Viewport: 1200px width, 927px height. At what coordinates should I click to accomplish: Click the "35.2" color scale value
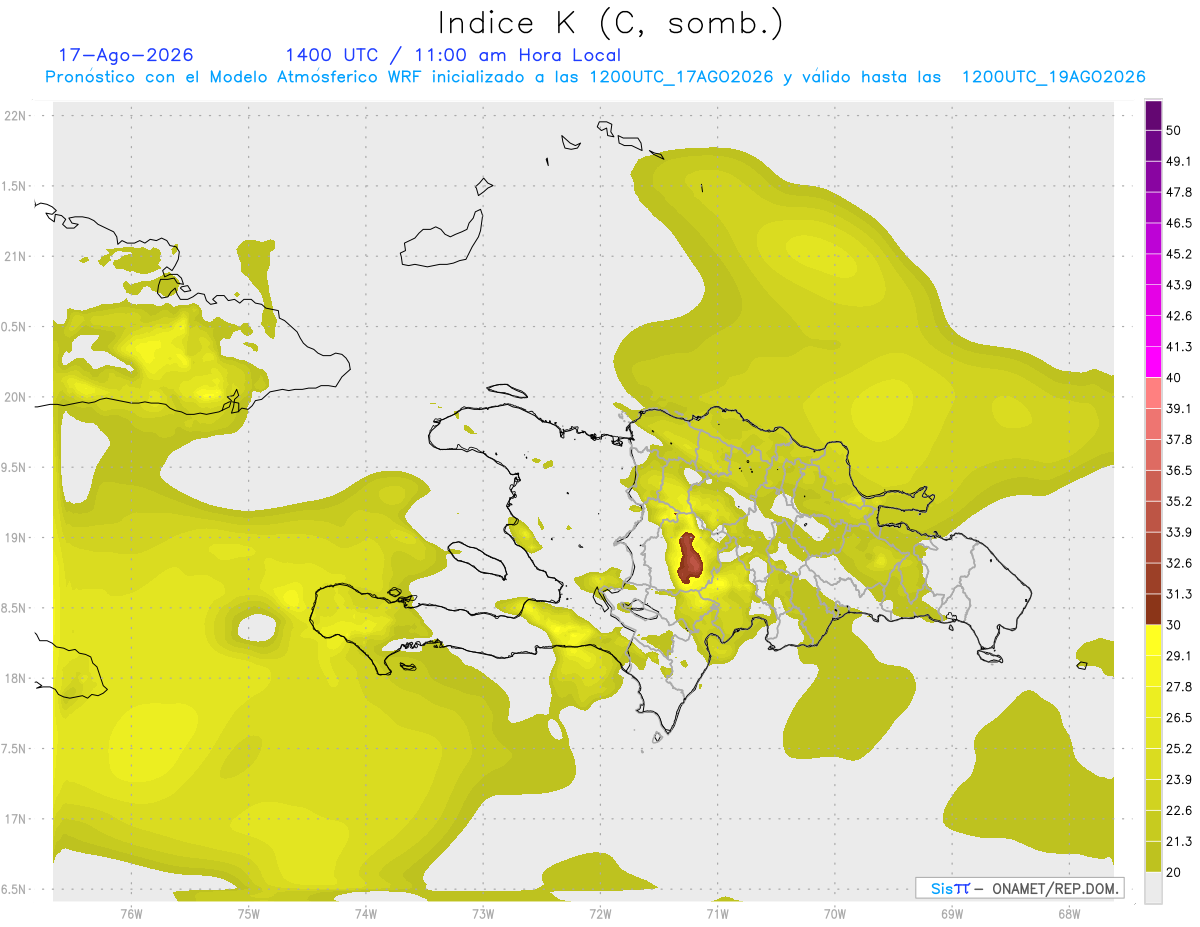click(1179, 501)
